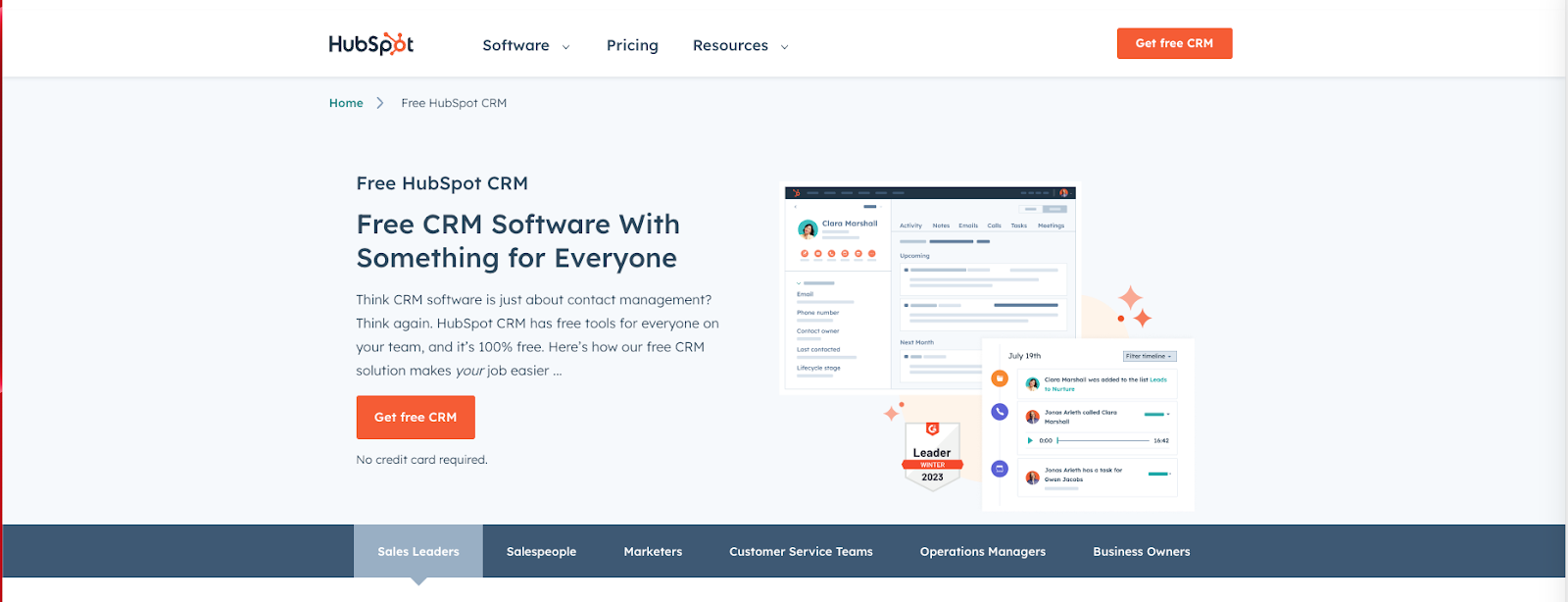Click the purple task timeline icon
This screenshot has height=602, width=1568.
(x=1000, y=469)
